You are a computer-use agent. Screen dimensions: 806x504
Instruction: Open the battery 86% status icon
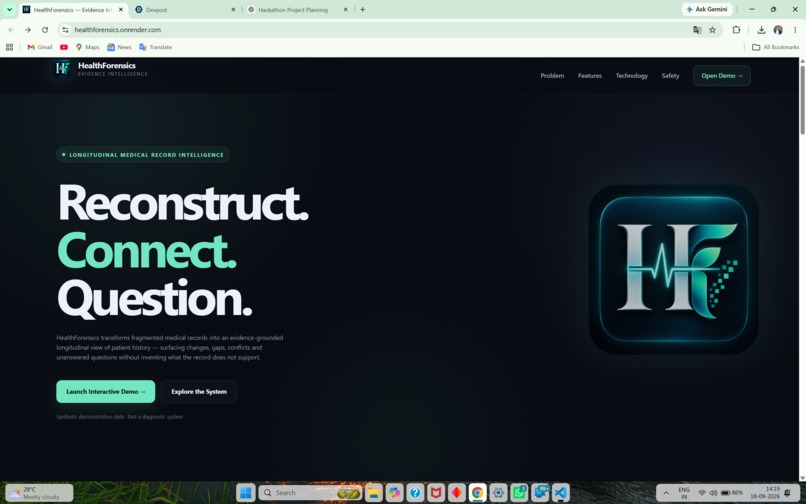click(731, 493)
